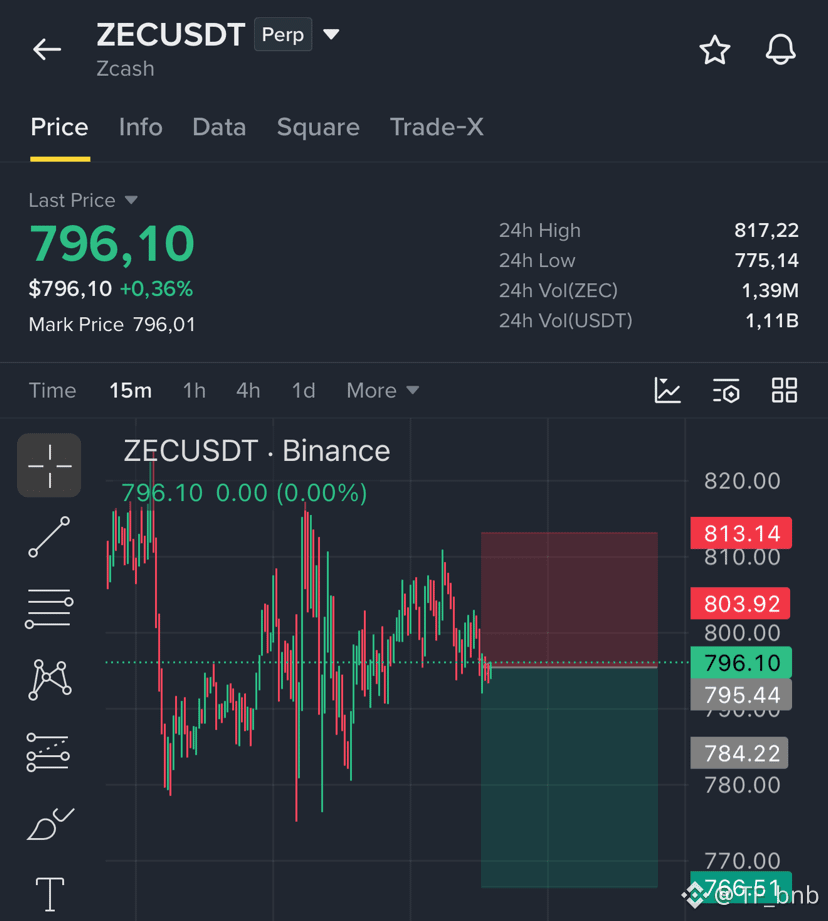Screen dimensions: 828x921
Task: Select the horizontal lines Fibonacci tool
Action: pyautogui.click(x=49, y=609)
